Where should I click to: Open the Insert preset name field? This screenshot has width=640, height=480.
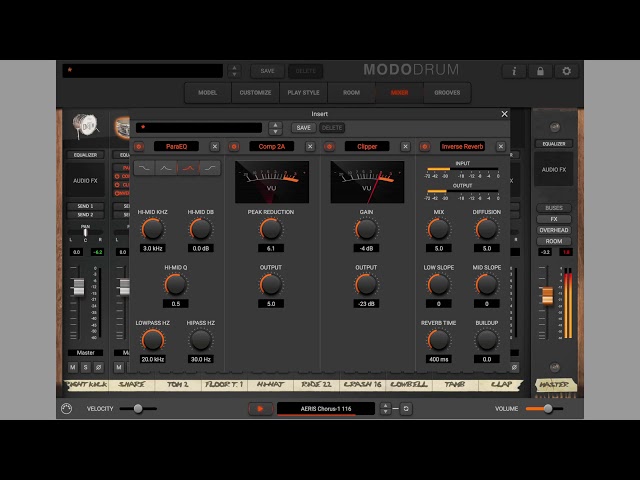click(199, 128)
